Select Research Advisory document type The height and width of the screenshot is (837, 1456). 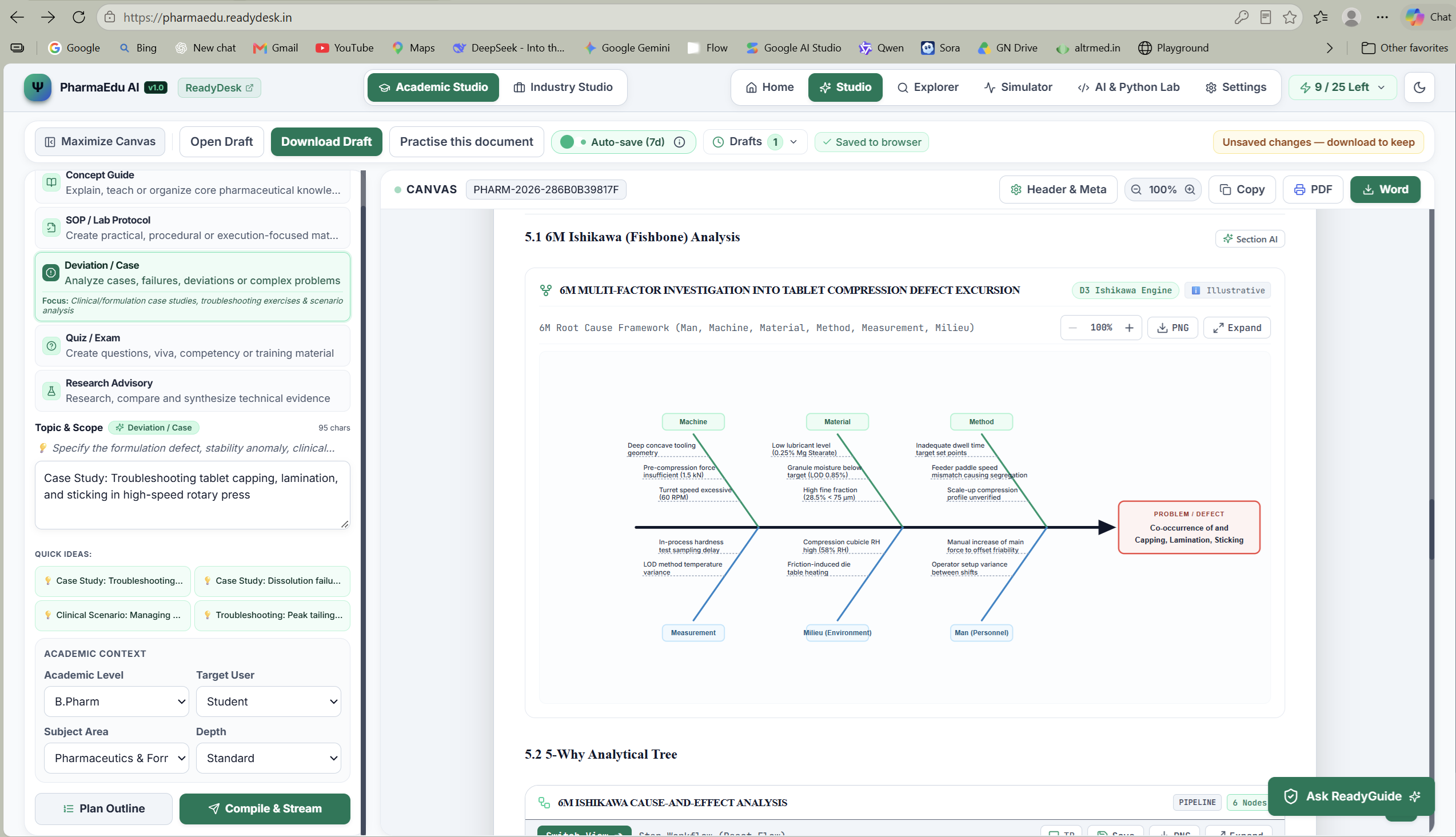(x=192, y=391)
